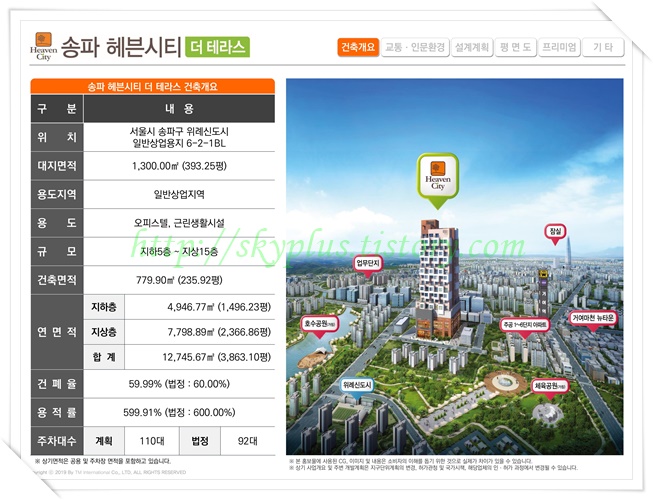
Task: Select the 12,745.67㎡ total area value
Action: (x=217, y=357)
